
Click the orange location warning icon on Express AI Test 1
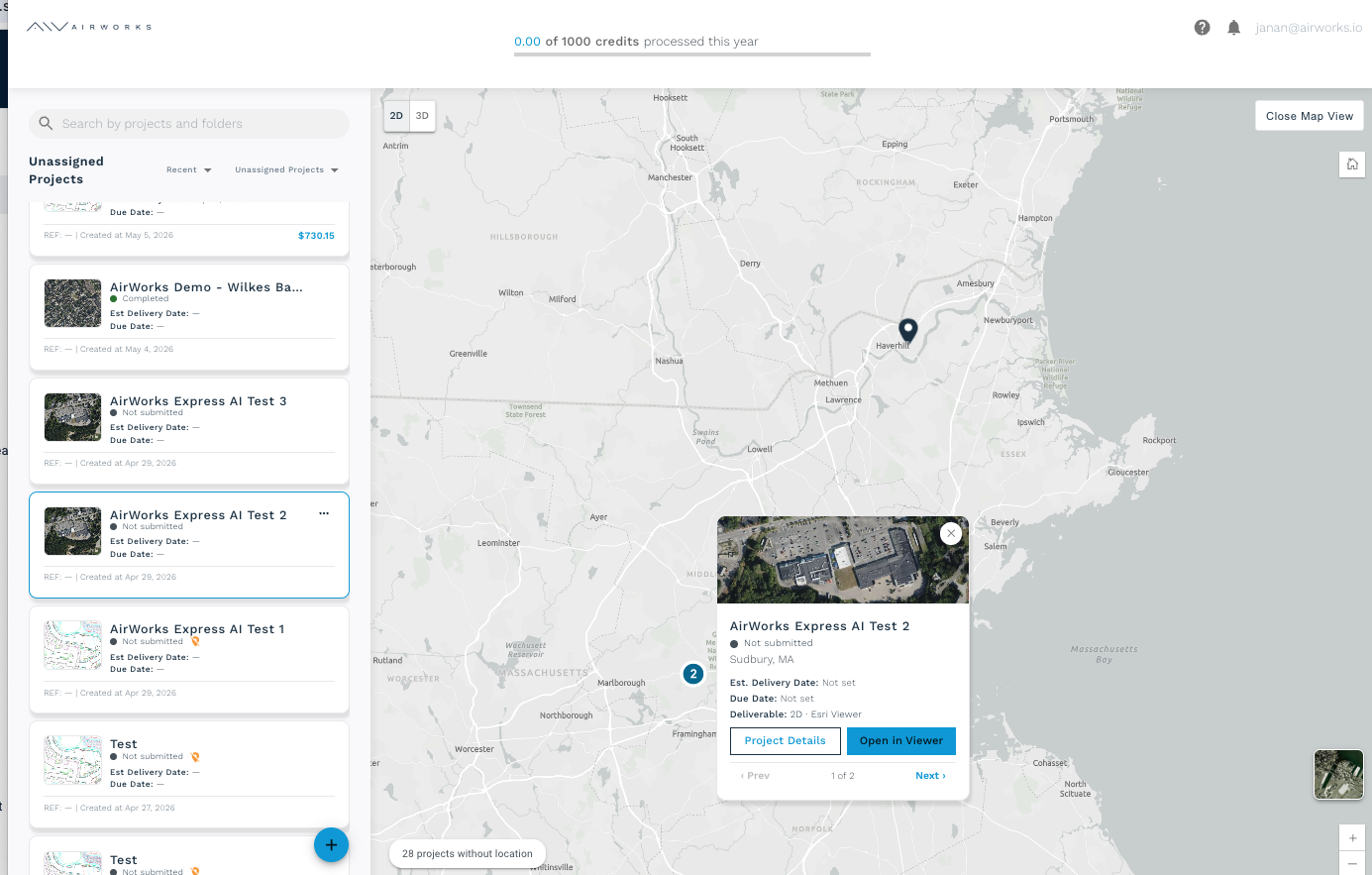click(x=195, y=641)
